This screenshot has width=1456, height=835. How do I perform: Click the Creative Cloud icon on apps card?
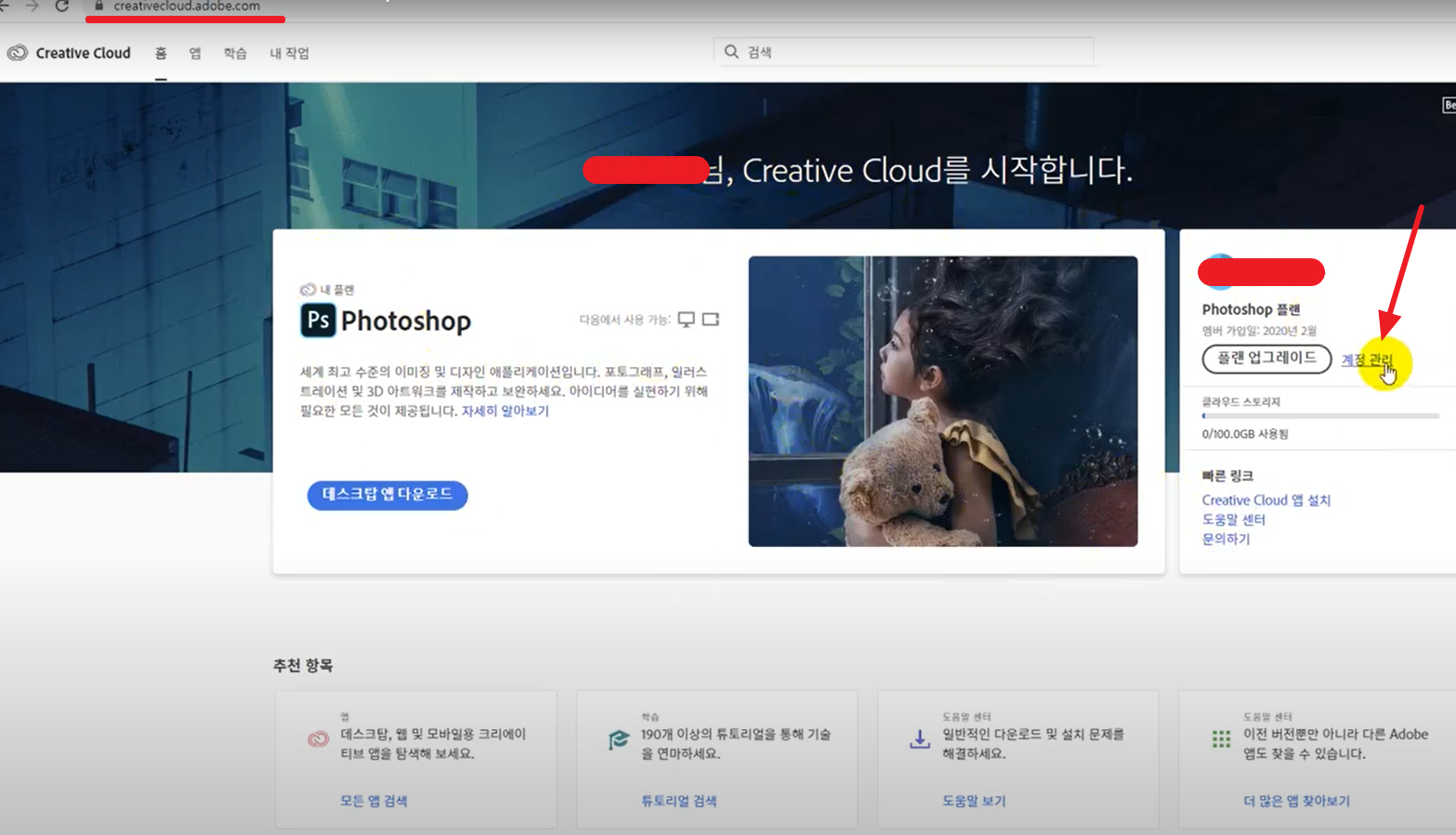coord(318,739)
